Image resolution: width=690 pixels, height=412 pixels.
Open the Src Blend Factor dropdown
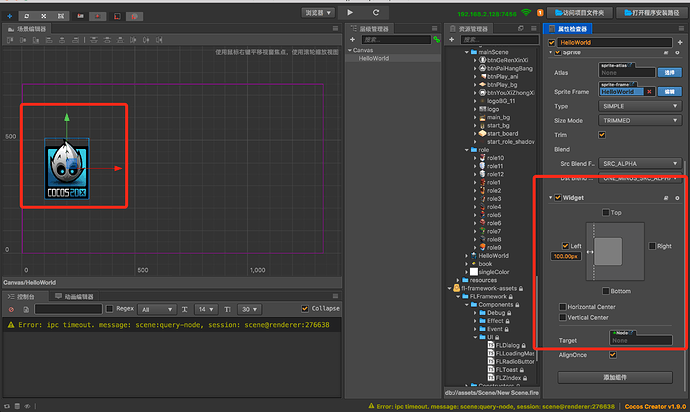click(640, 163)
